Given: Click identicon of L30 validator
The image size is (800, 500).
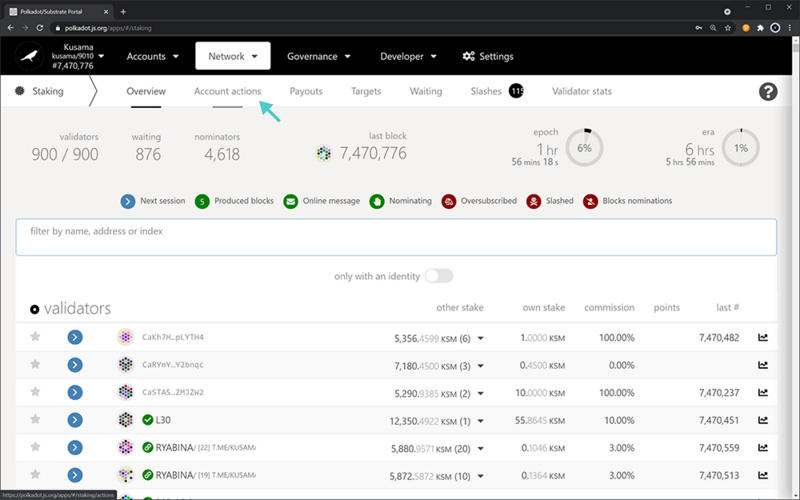Looking at the screenshot, I should click(x=126, y=420).
